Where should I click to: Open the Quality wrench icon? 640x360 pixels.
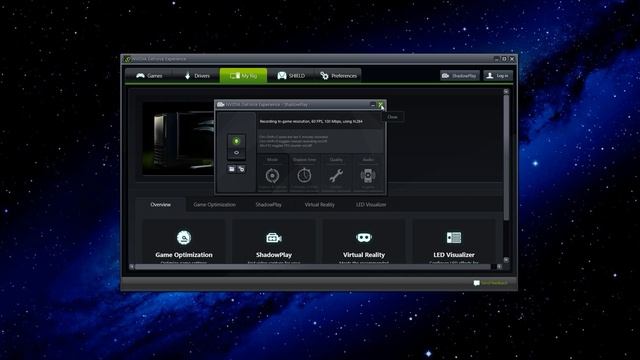[x=336, y=176]
